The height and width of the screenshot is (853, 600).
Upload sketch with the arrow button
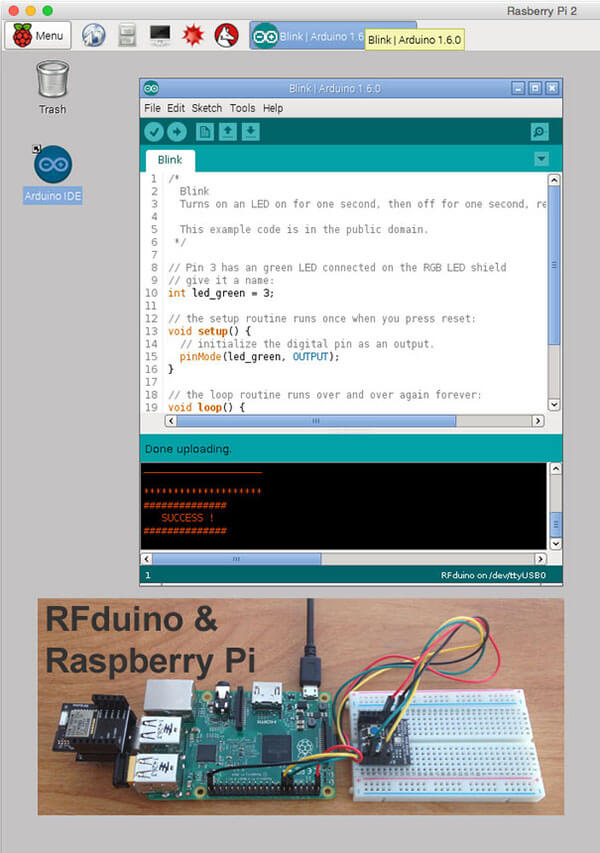(x=176, y=132)
